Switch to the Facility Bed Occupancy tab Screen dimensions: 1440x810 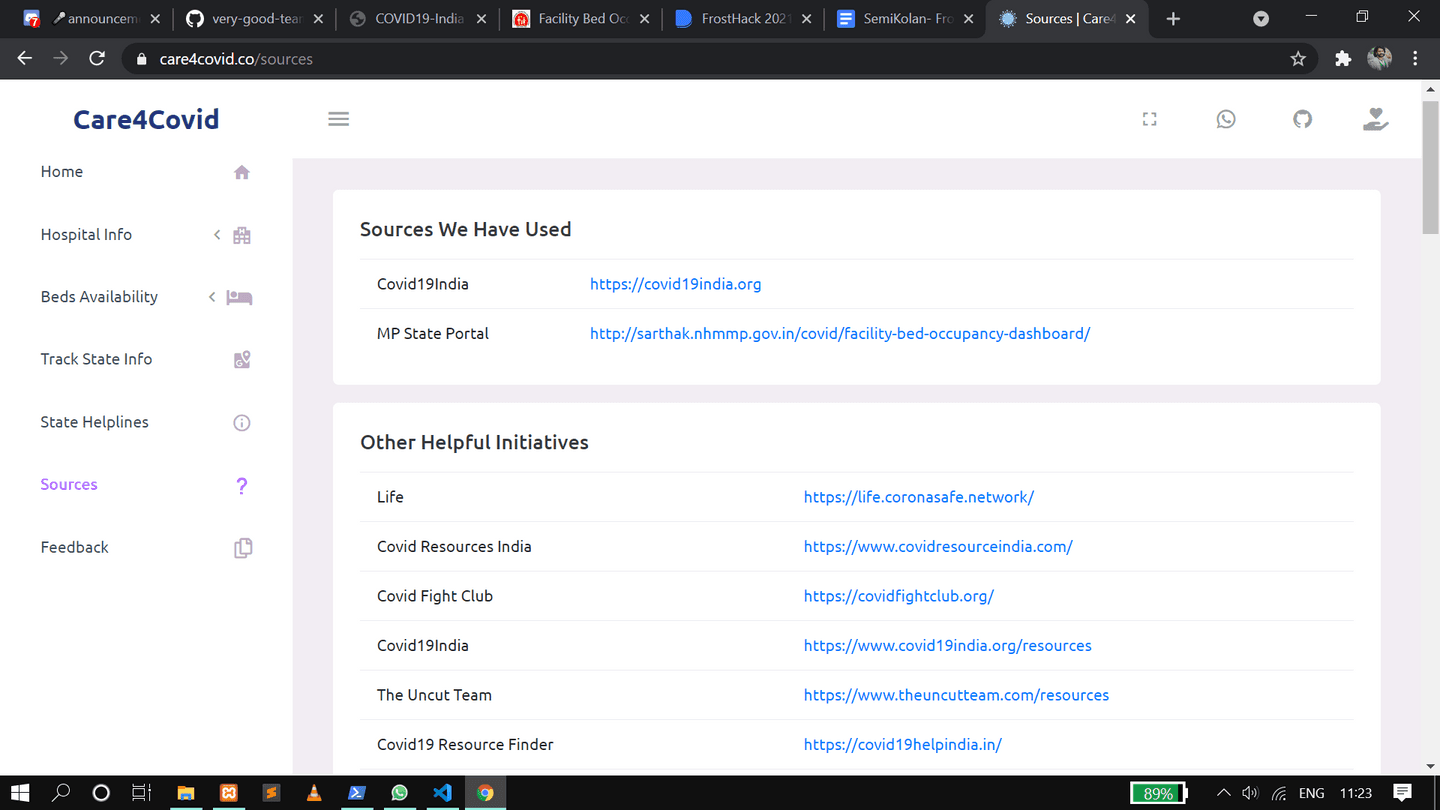[x=582, y=19]
